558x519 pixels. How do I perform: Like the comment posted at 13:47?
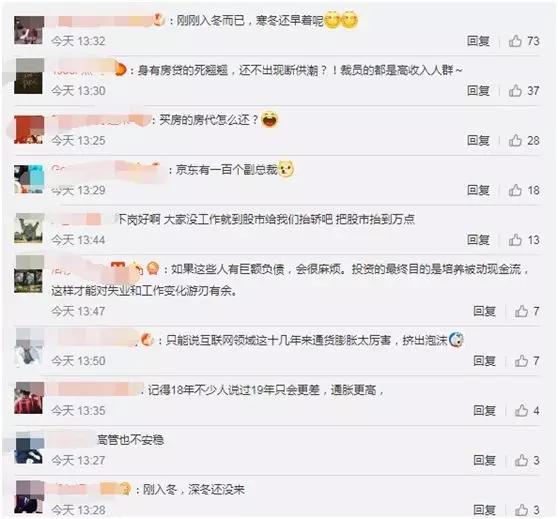click(x=521, y=311)
